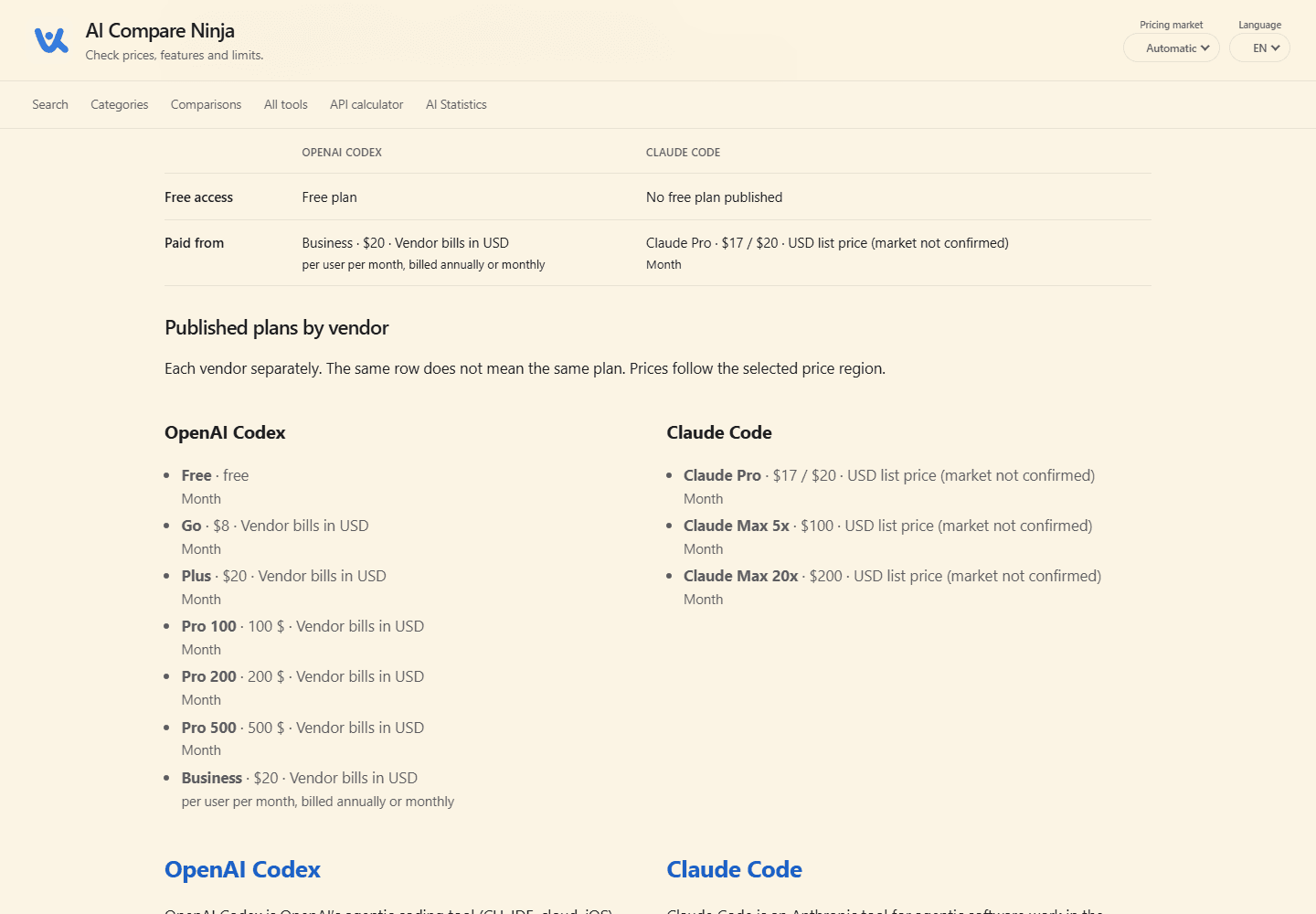Go to the Categories nav item
This screenshot has width=1316, height=914.
pyautogui.click(x=120, y=104)
